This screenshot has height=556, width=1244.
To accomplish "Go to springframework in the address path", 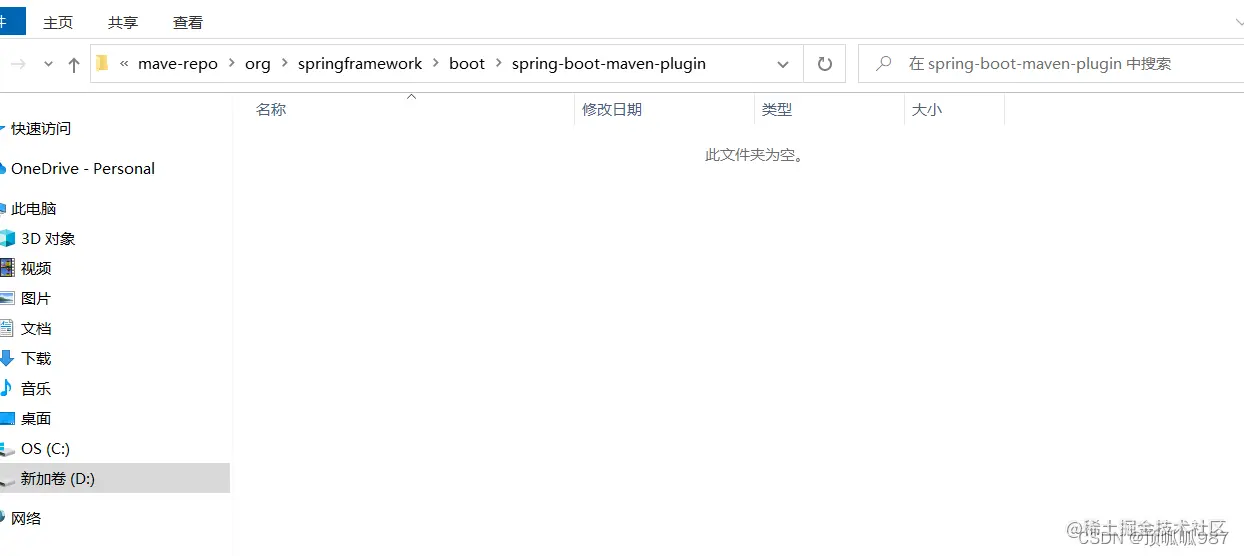I will point(360,64).
